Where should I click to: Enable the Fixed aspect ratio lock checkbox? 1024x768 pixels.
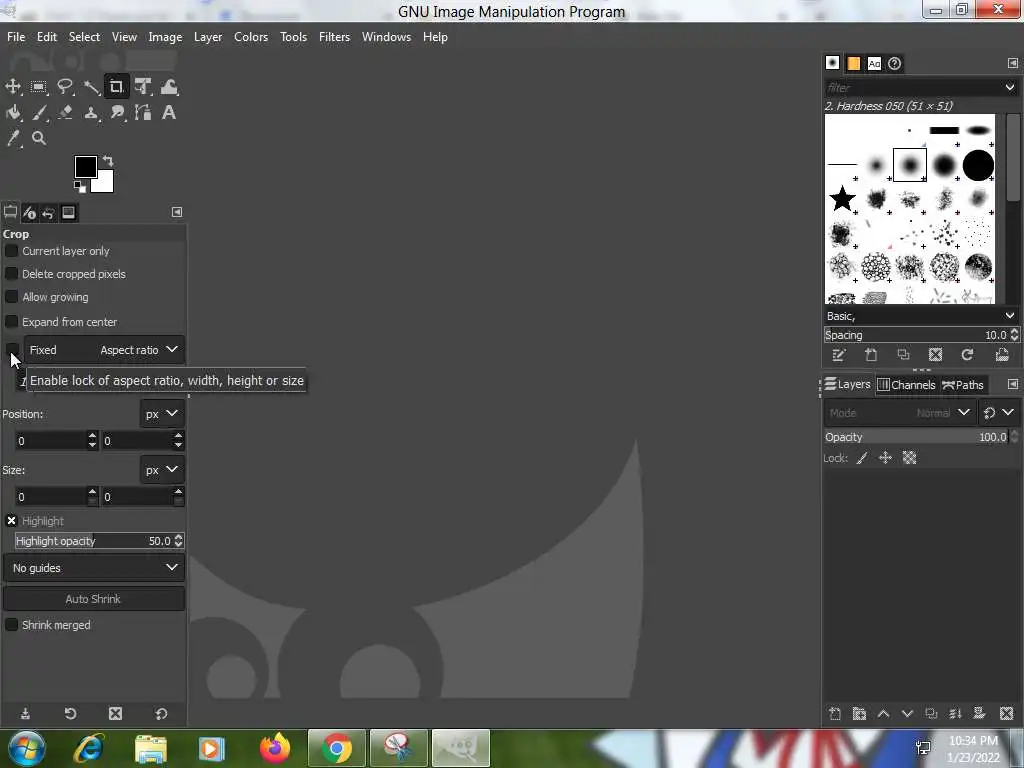click(x=12, y=349)
